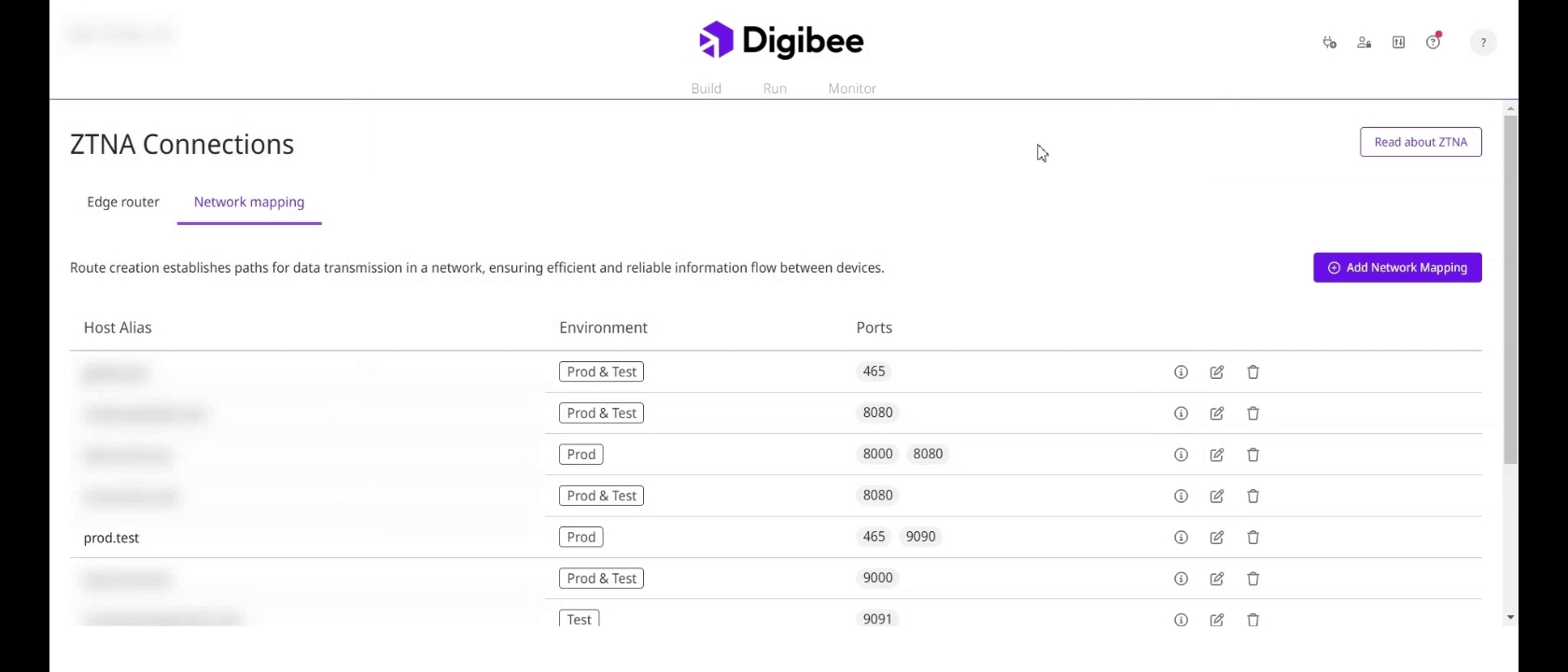
Task: Edit the prod.test network mapping
Action: tap(1217, 538)
